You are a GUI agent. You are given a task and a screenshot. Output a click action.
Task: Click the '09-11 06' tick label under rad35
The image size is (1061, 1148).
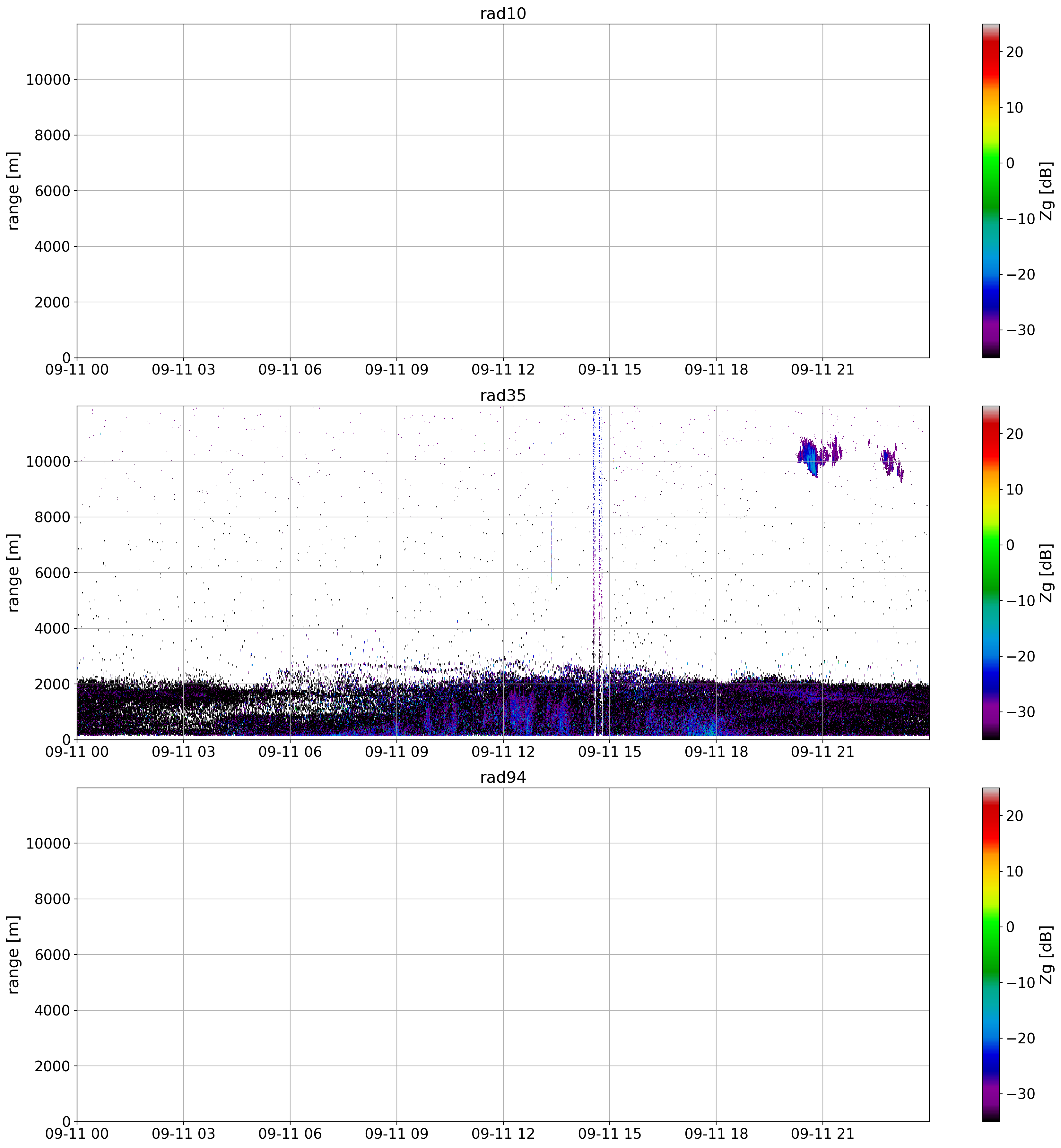(x=290, y=752)
